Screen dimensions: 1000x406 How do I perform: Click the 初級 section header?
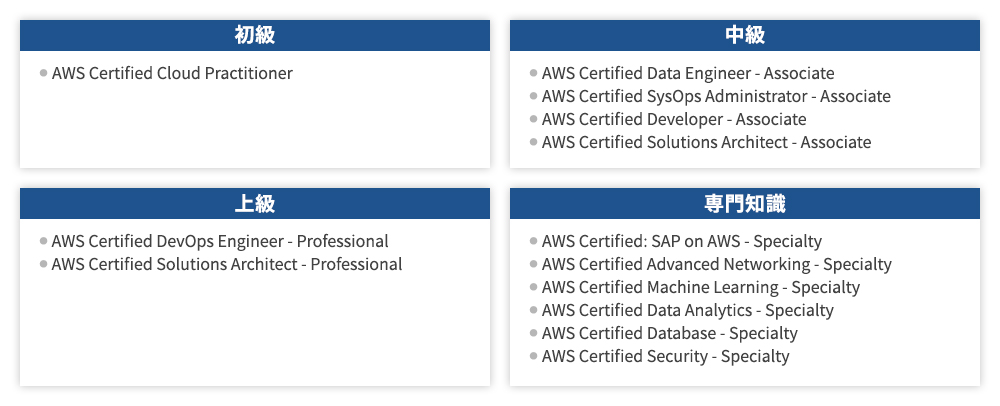pyautogui.click(x=255, y=36)
